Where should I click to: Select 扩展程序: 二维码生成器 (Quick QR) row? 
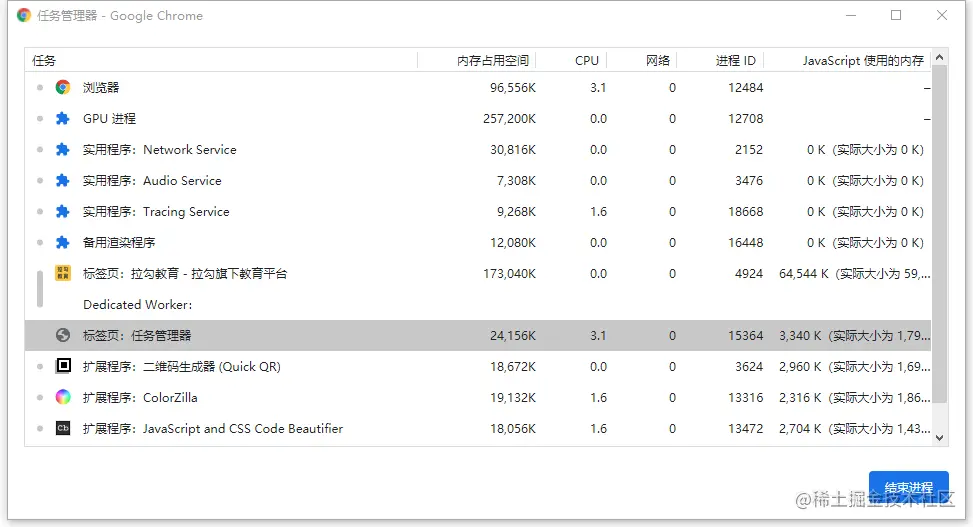click(x=478, y=367)
